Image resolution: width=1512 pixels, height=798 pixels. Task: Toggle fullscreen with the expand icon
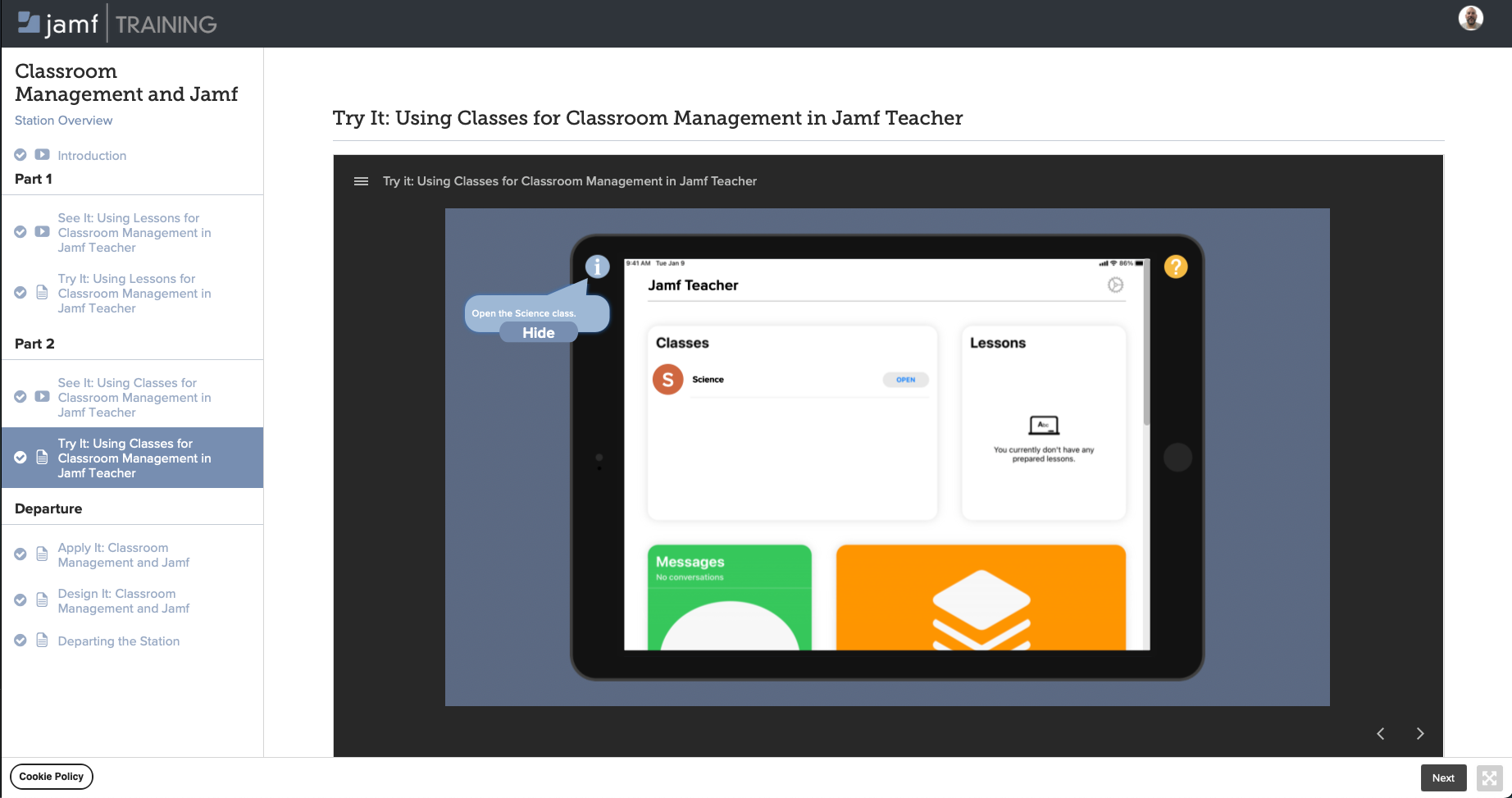1490,777
